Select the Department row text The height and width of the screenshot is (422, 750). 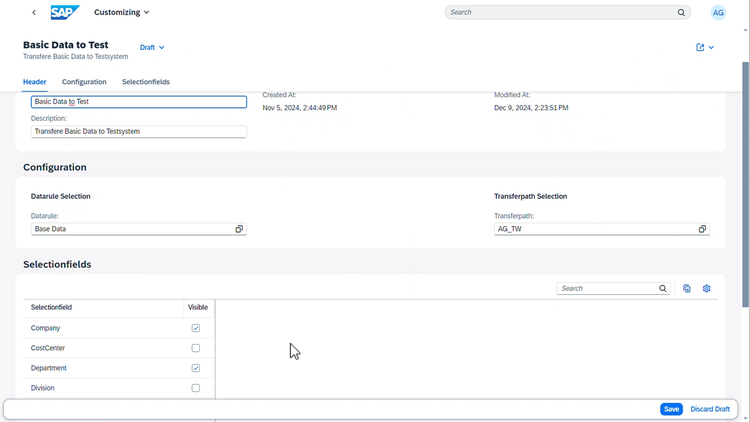[x=49, y=368]
